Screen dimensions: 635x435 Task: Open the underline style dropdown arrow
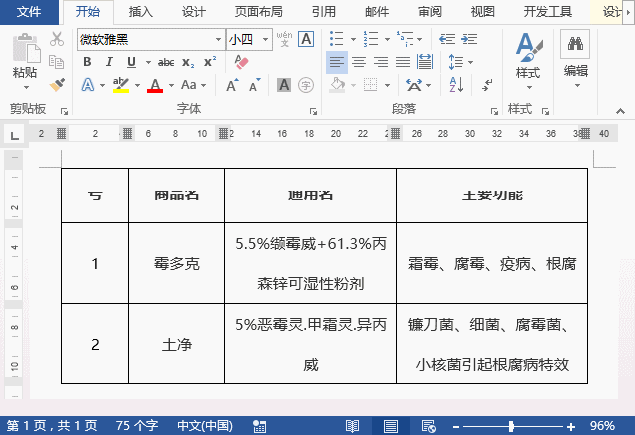click(148, 62)
